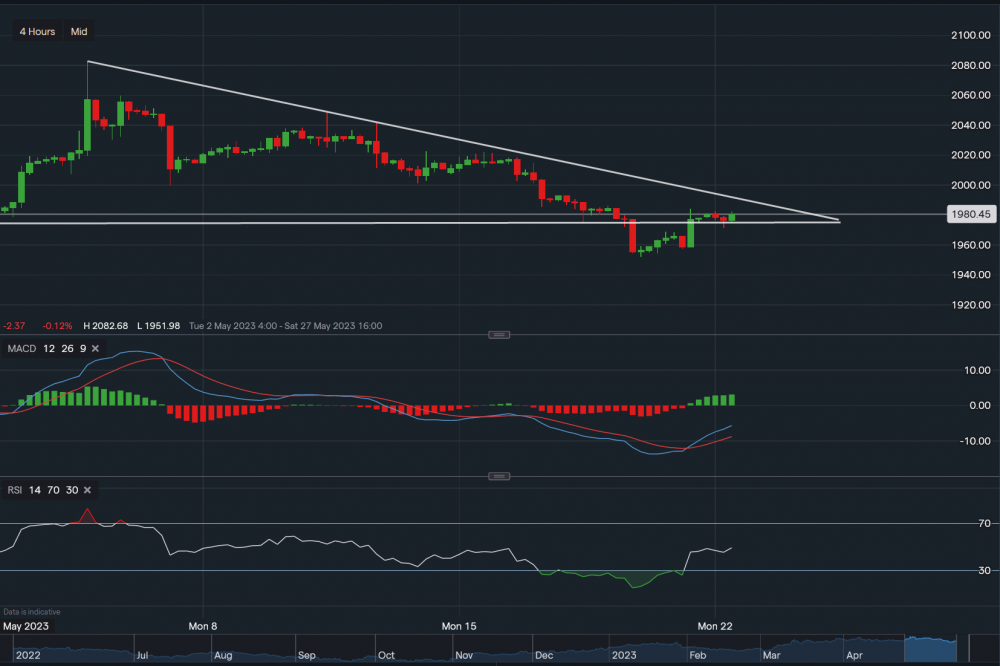Select the descending white trendline
Screen dimensions: 1000x666
point(450,138)
